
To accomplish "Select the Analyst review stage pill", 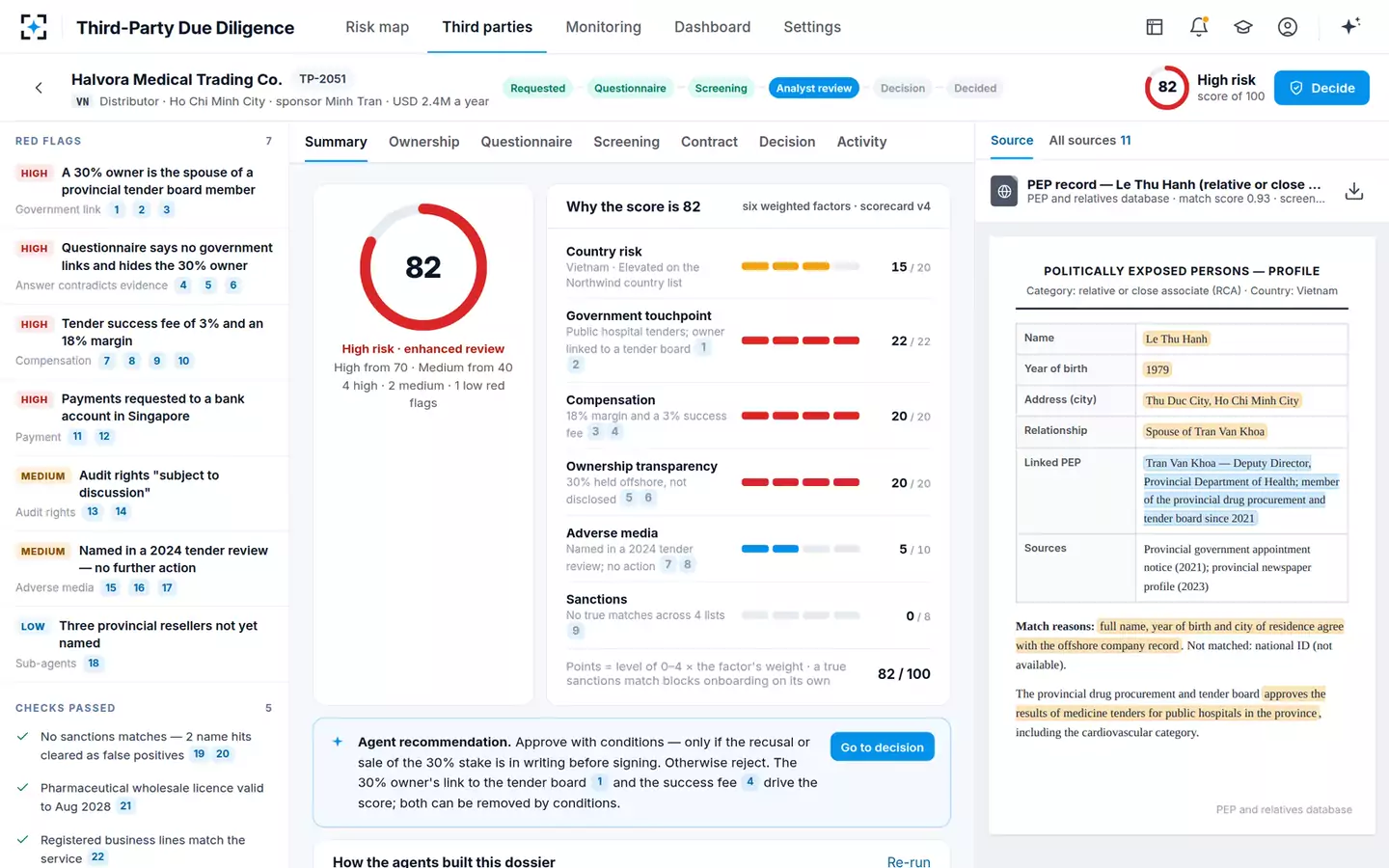I will point(813,88).
